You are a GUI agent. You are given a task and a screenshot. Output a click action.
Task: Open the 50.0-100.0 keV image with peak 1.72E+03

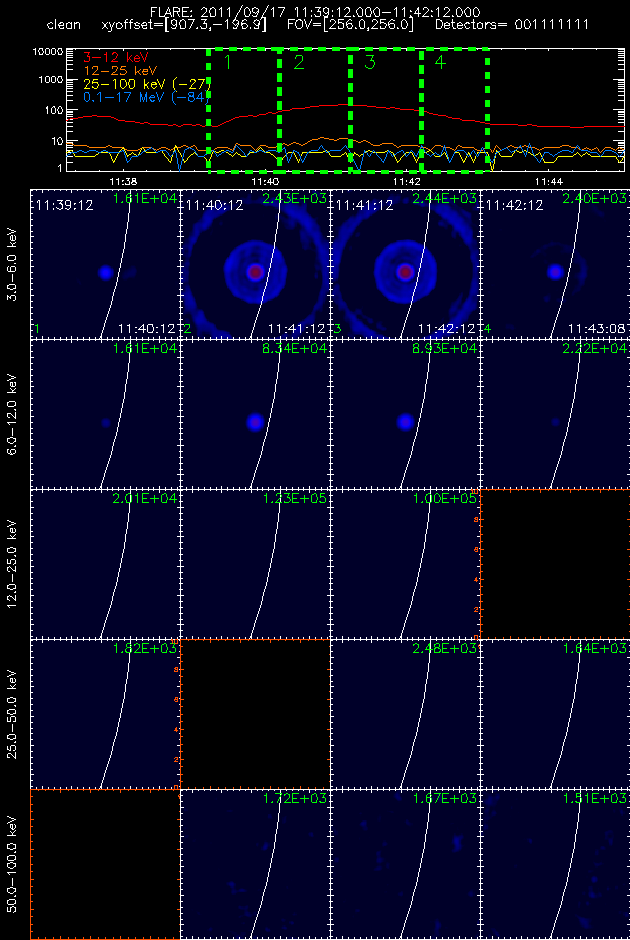[x=255, y=864]
